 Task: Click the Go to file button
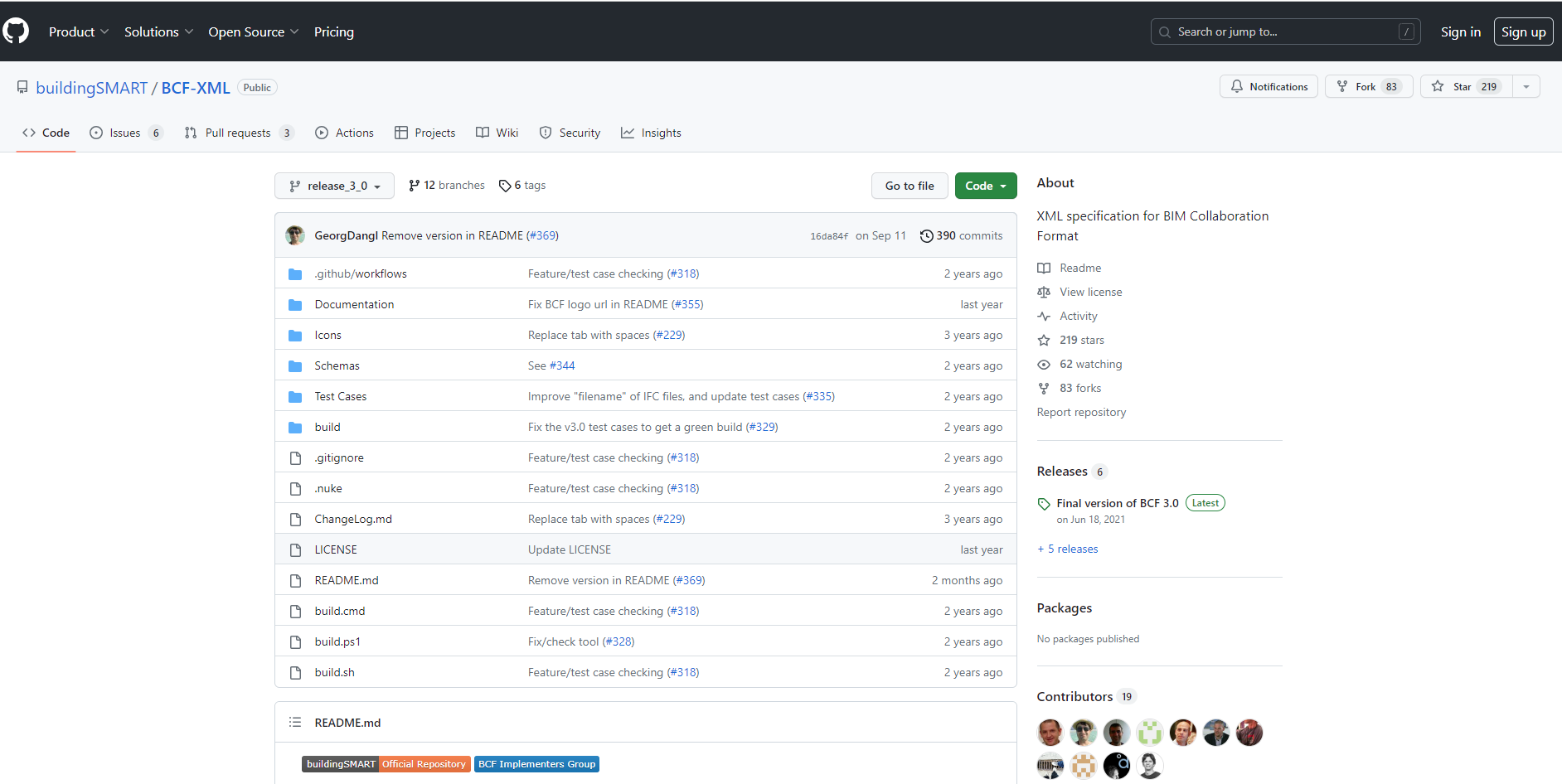909,186
